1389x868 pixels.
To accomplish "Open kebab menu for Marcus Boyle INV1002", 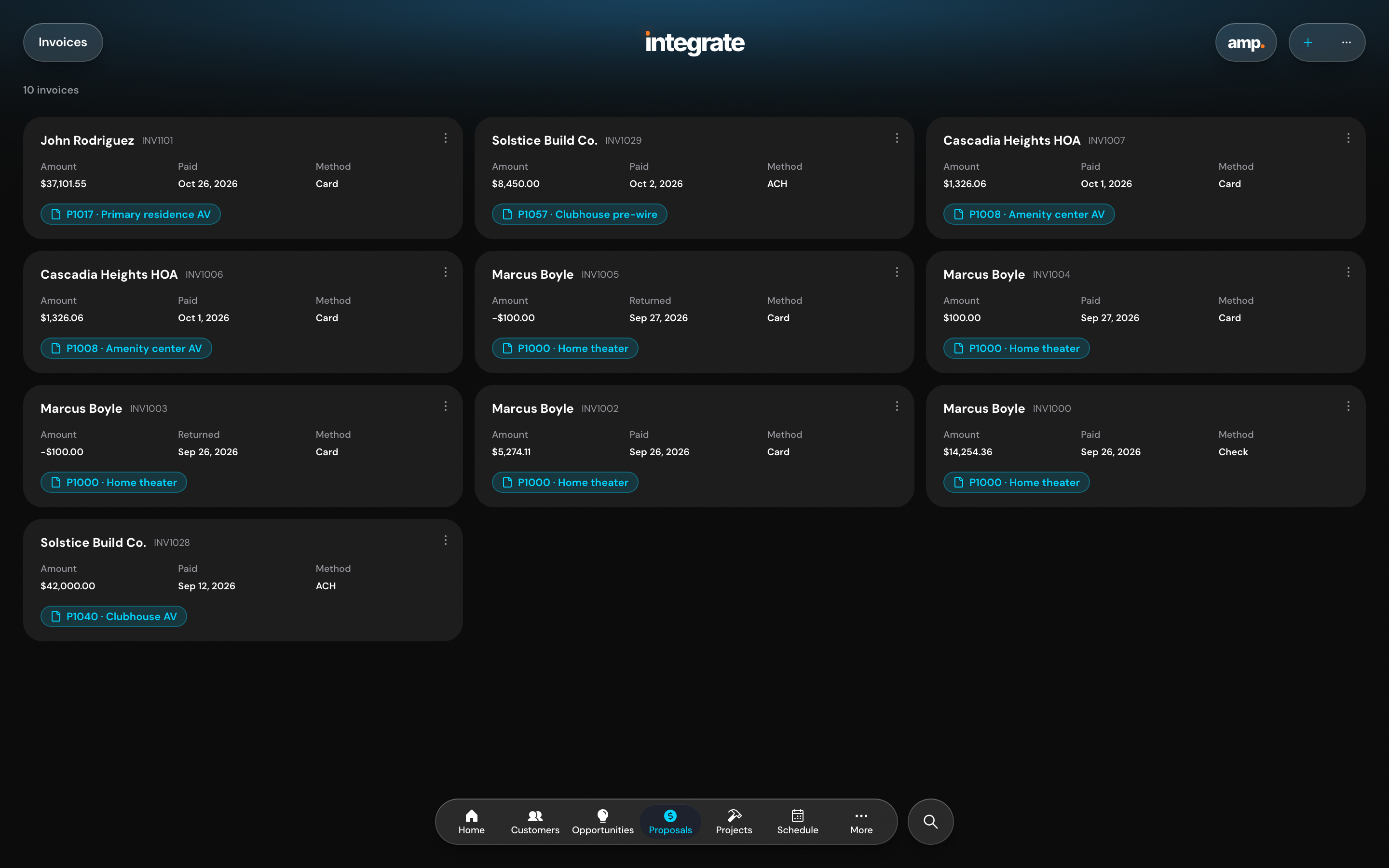I will point(897,407).
